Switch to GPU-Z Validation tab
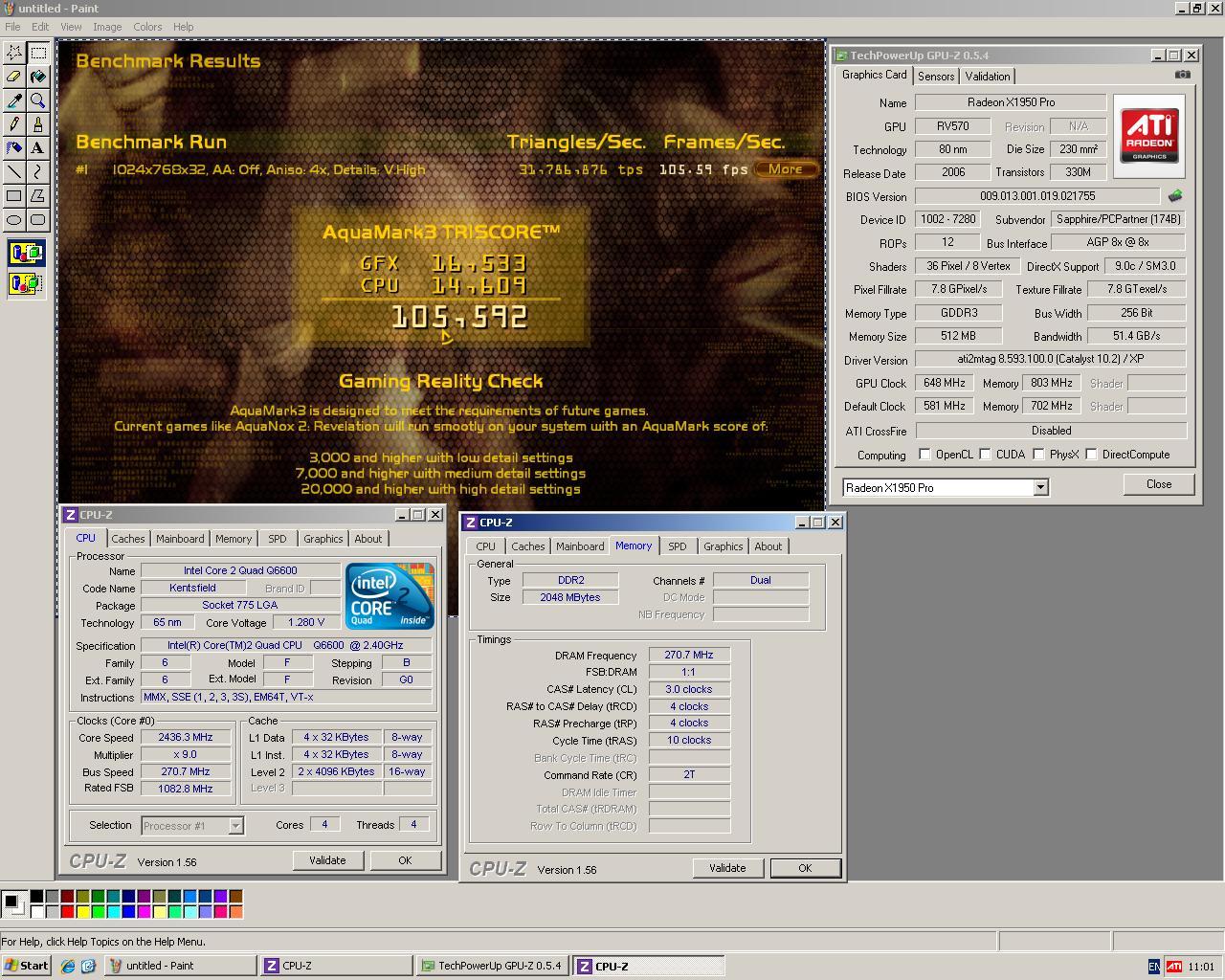This screenshot has width=1225, height=980. click(987, 77)
